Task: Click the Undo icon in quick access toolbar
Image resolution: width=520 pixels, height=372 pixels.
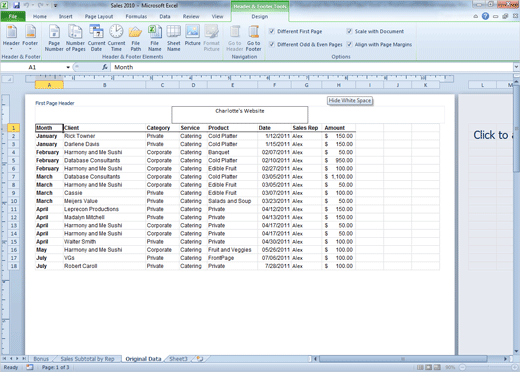Action: coord(26,5)
